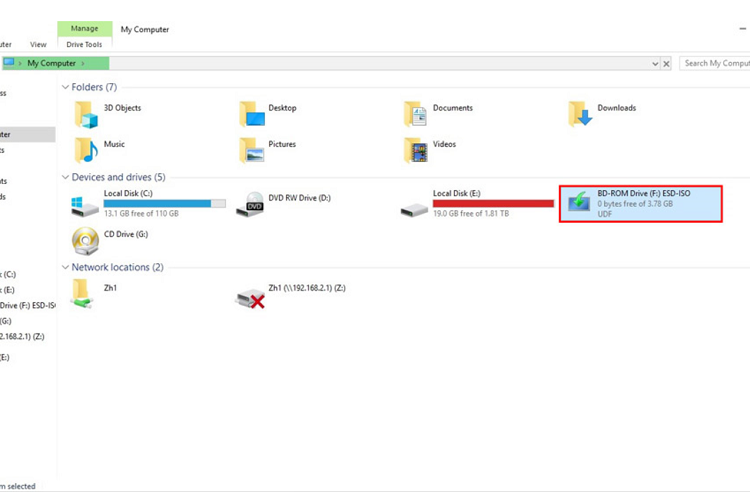Switch to the View ribbon tab
750x496 pixels.
click(x=38, y=45)
